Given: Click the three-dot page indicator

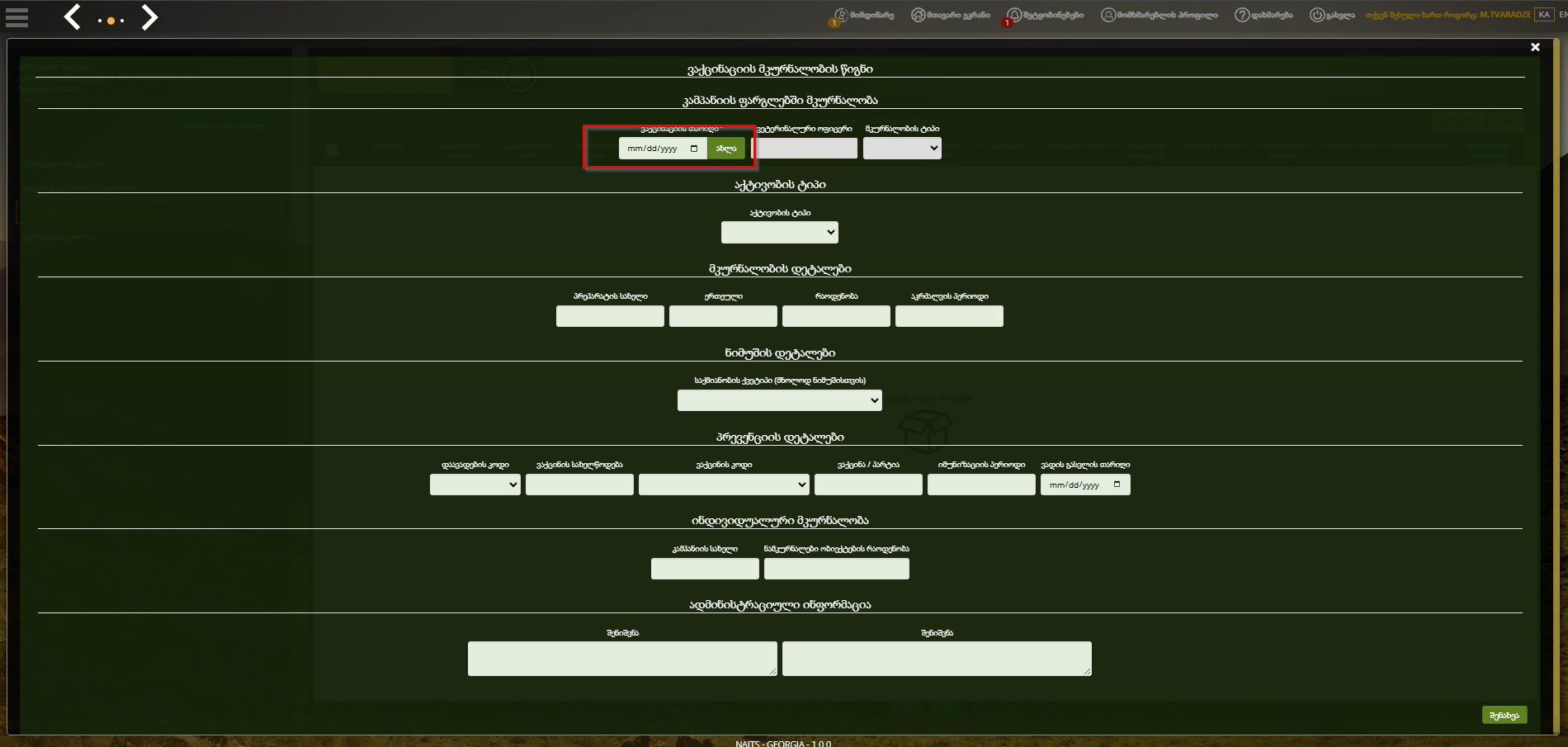Looking at the screenshot, I should 111,21.
